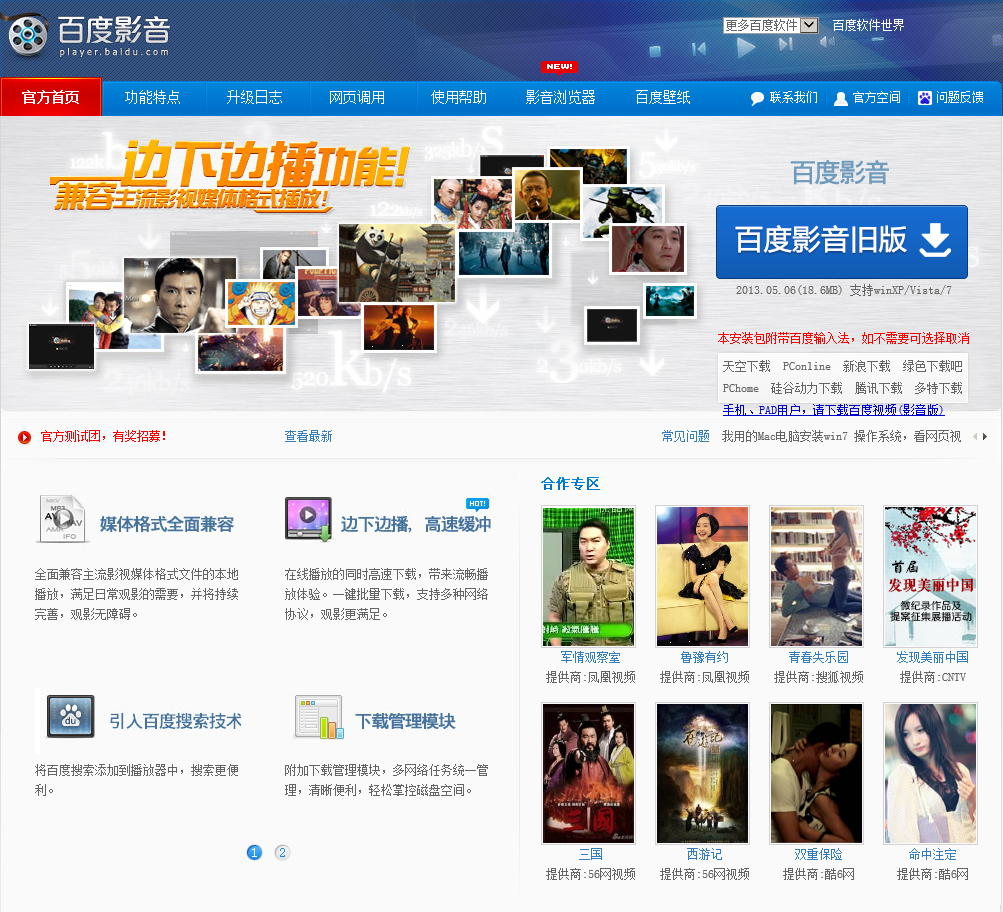Click the media file format icon
The image size is (1003, 912).
pos(62,519)
